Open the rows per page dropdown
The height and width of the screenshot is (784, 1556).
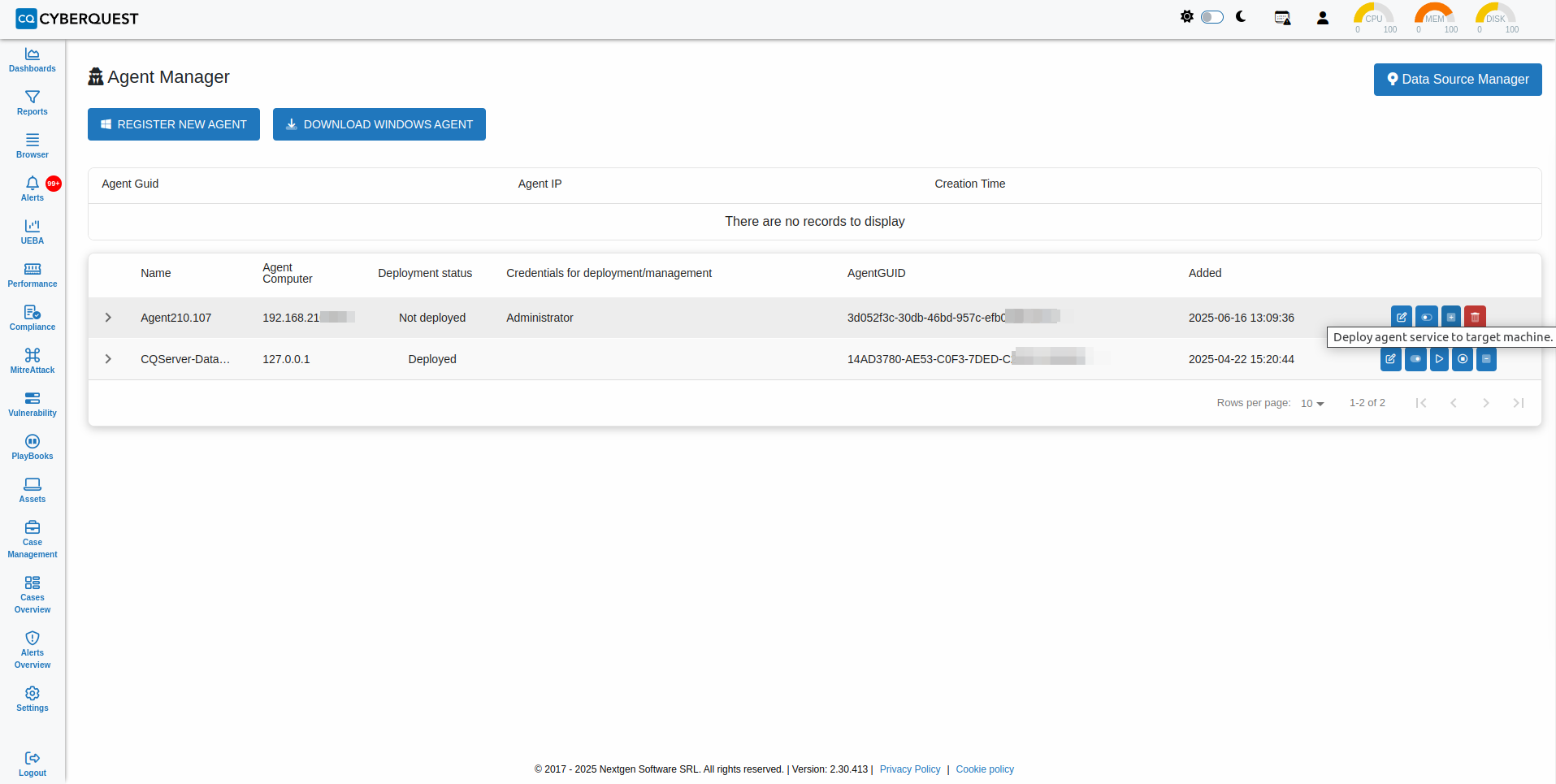(1312, 404)
